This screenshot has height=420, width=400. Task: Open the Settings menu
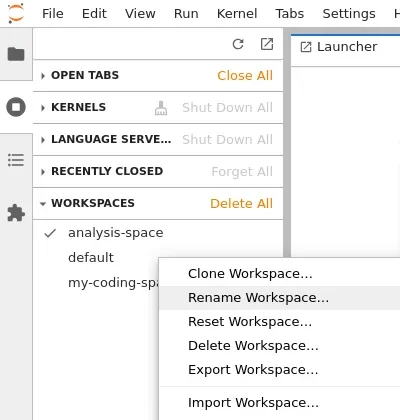(x=349, y=14)
